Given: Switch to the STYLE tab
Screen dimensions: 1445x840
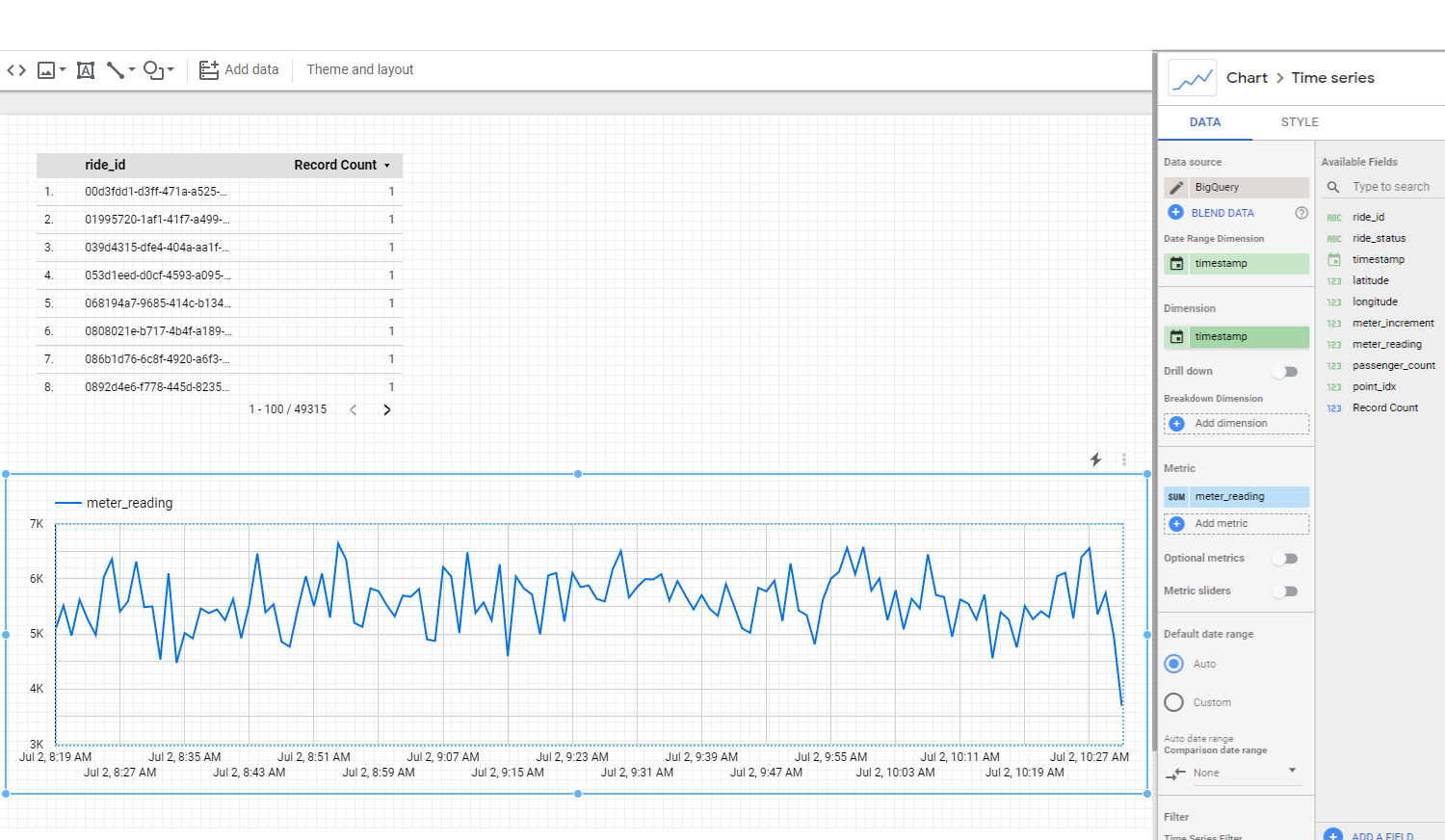Looking at the screenshot, I should tap(1300, 122).
